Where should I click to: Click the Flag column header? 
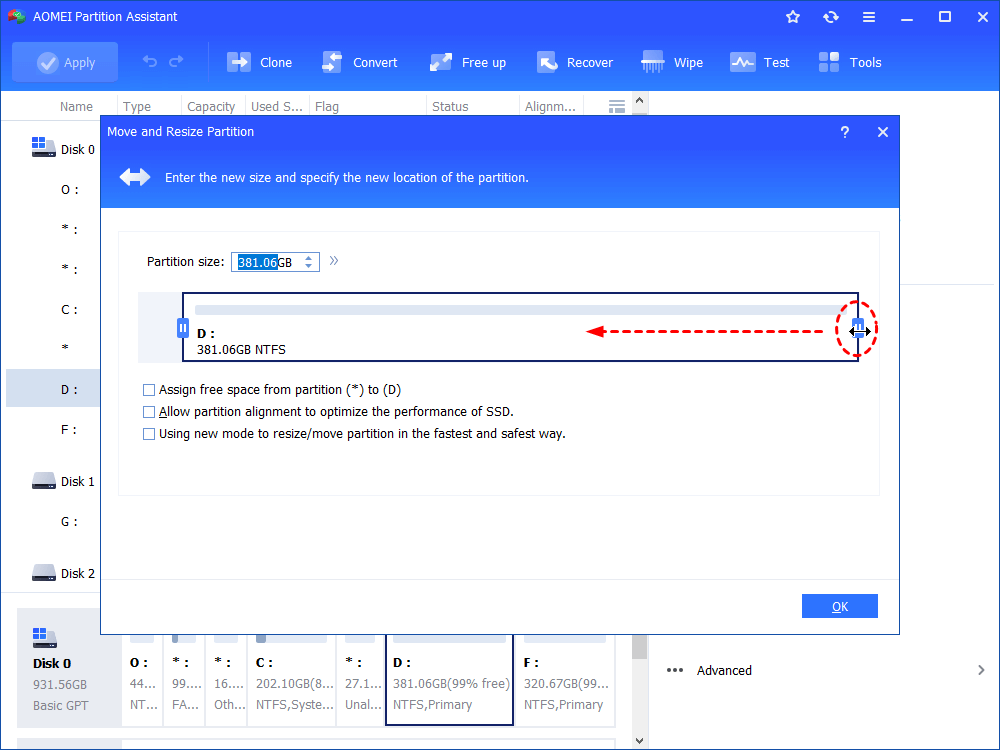pos(327,107)
